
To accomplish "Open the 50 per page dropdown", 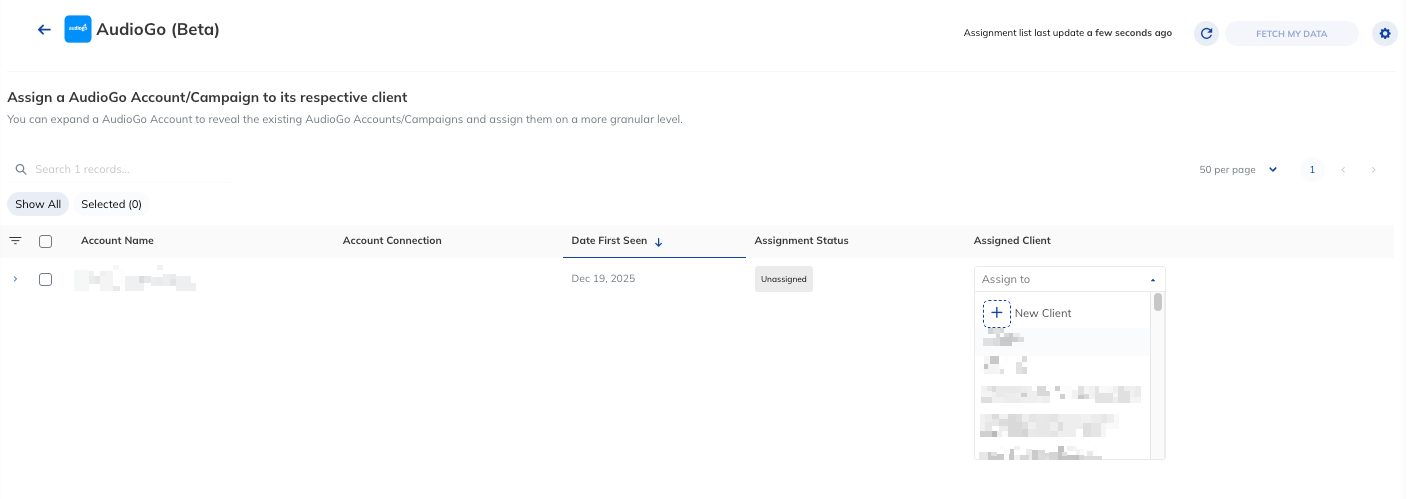I will coord(1239,170).
